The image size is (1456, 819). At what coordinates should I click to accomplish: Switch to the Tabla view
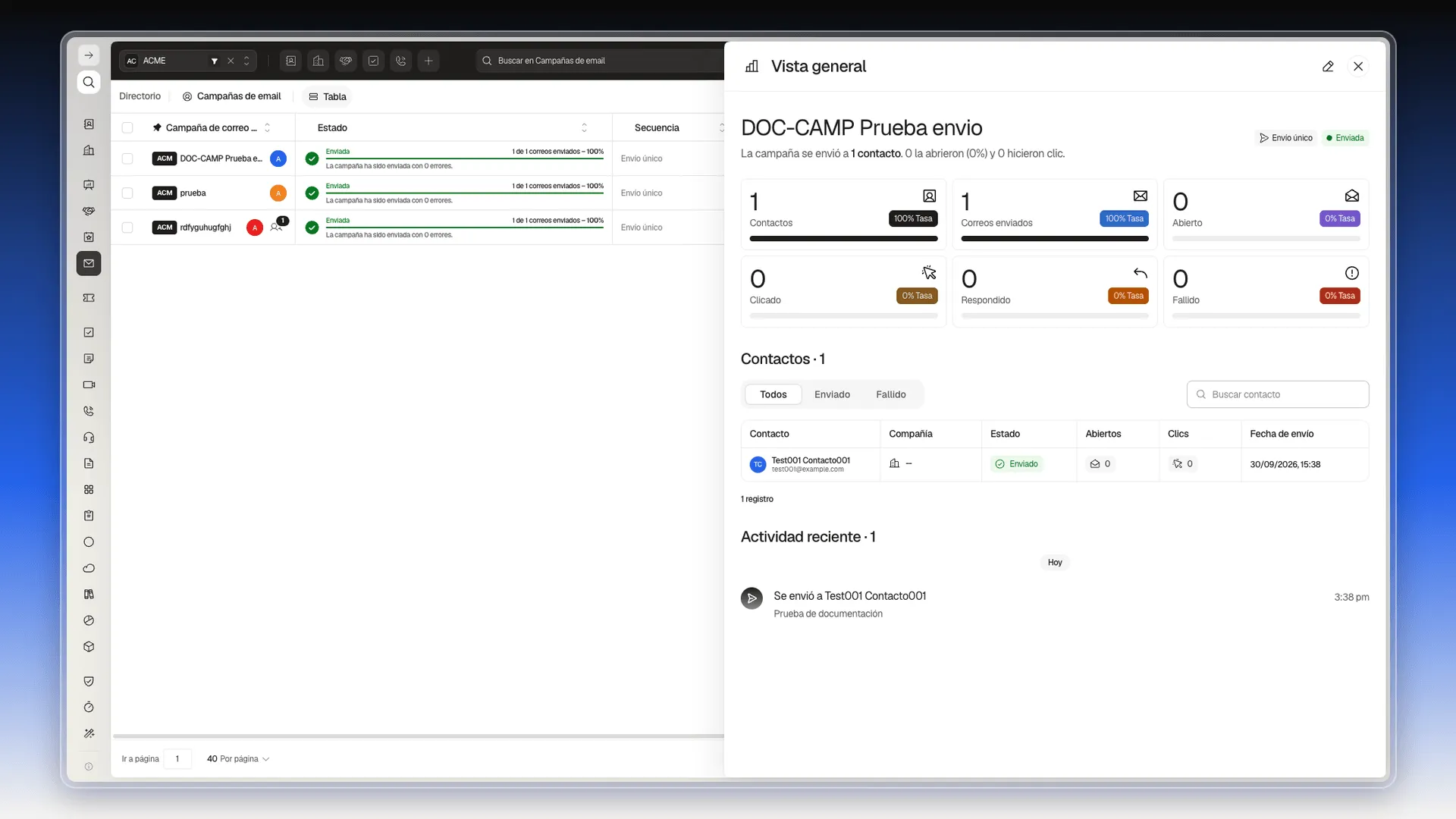[x=328, y=96]
